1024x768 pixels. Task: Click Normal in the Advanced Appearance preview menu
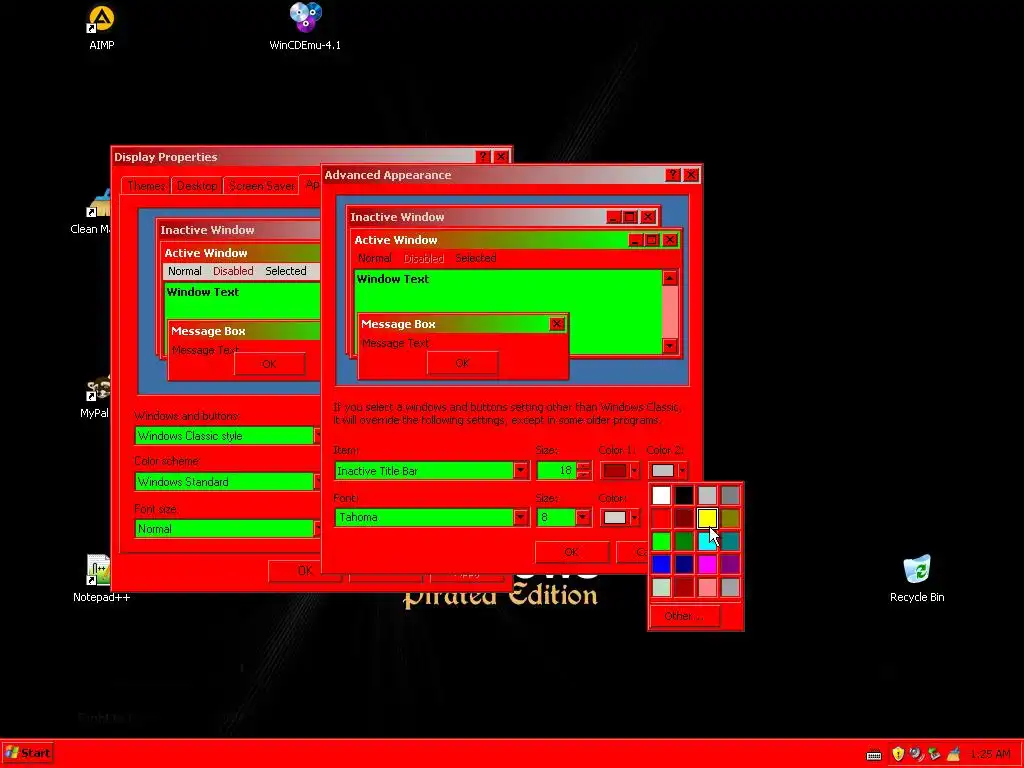coord(375,258)
